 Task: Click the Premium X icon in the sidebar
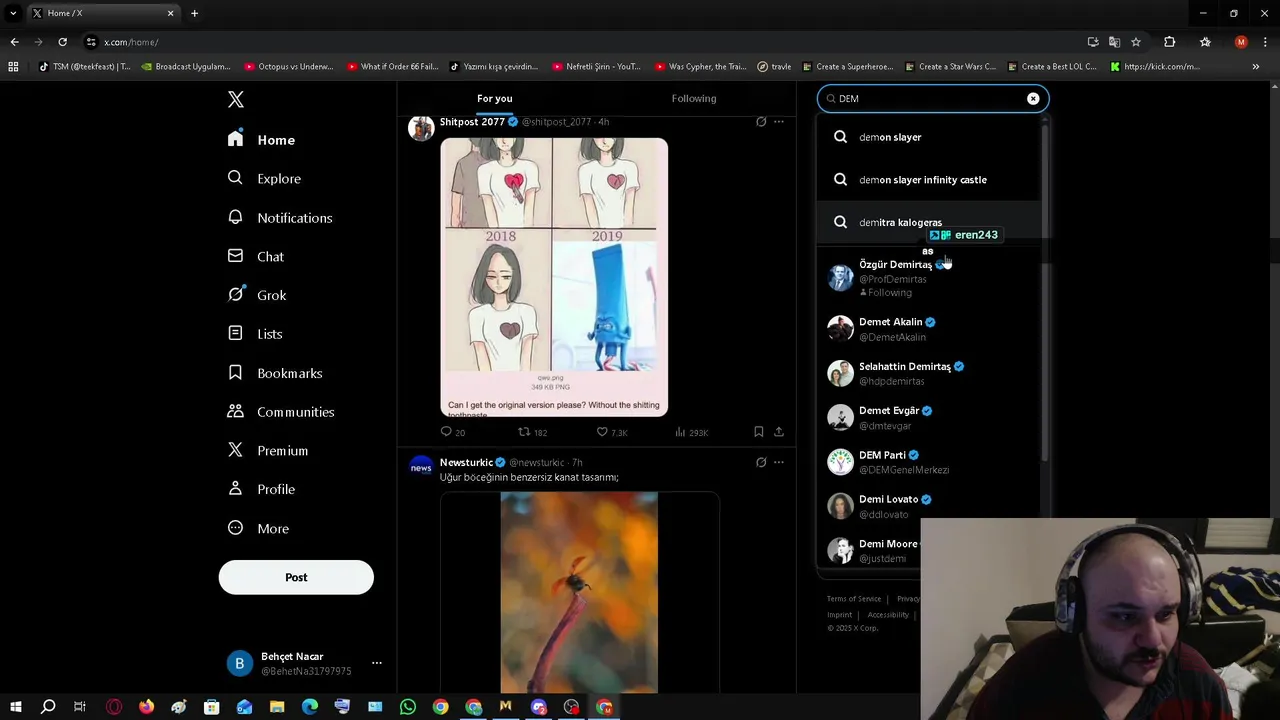235,450
